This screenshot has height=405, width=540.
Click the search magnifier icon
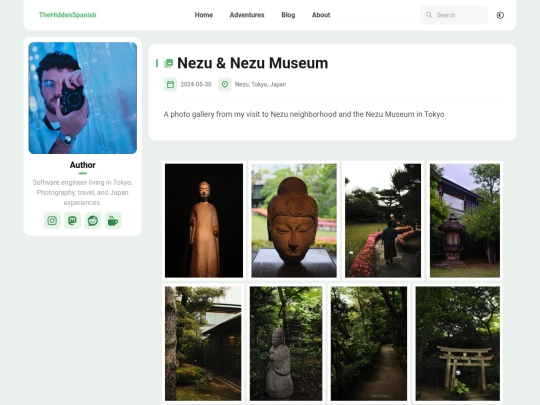[x=429, y=15]
